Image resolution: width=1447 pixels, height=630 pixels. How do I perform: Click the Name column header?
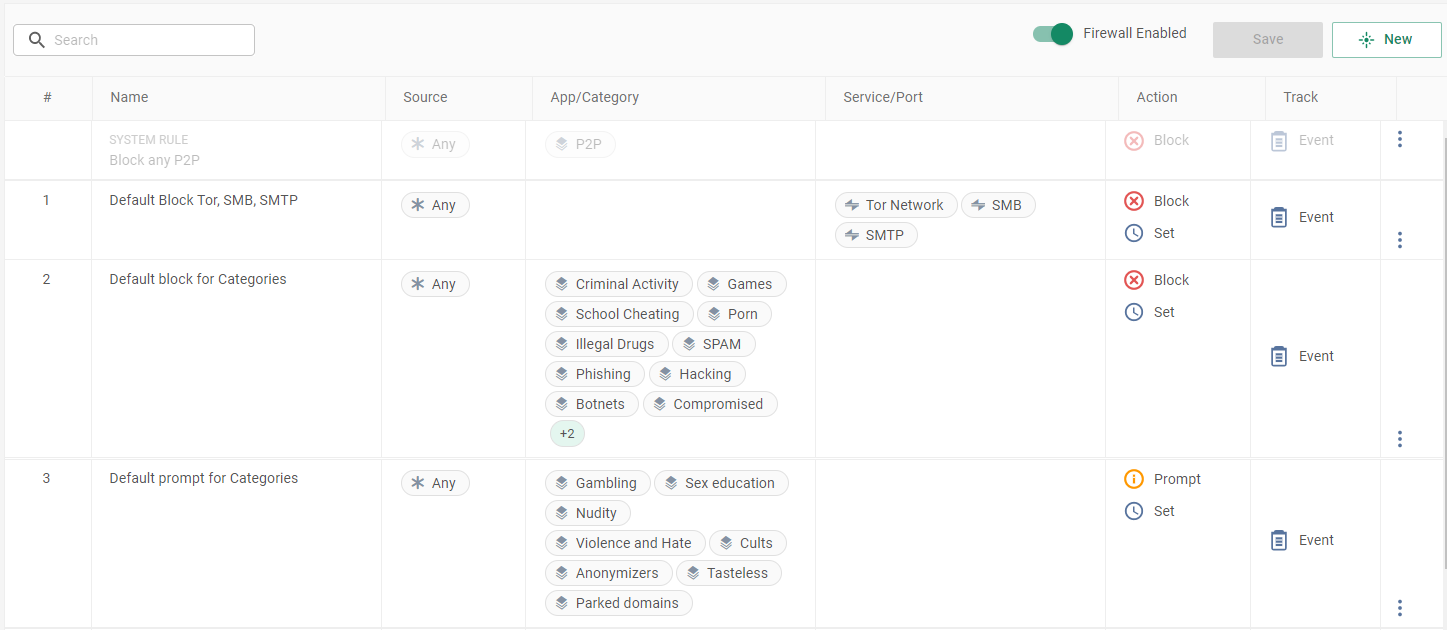(x=129, y=97)
